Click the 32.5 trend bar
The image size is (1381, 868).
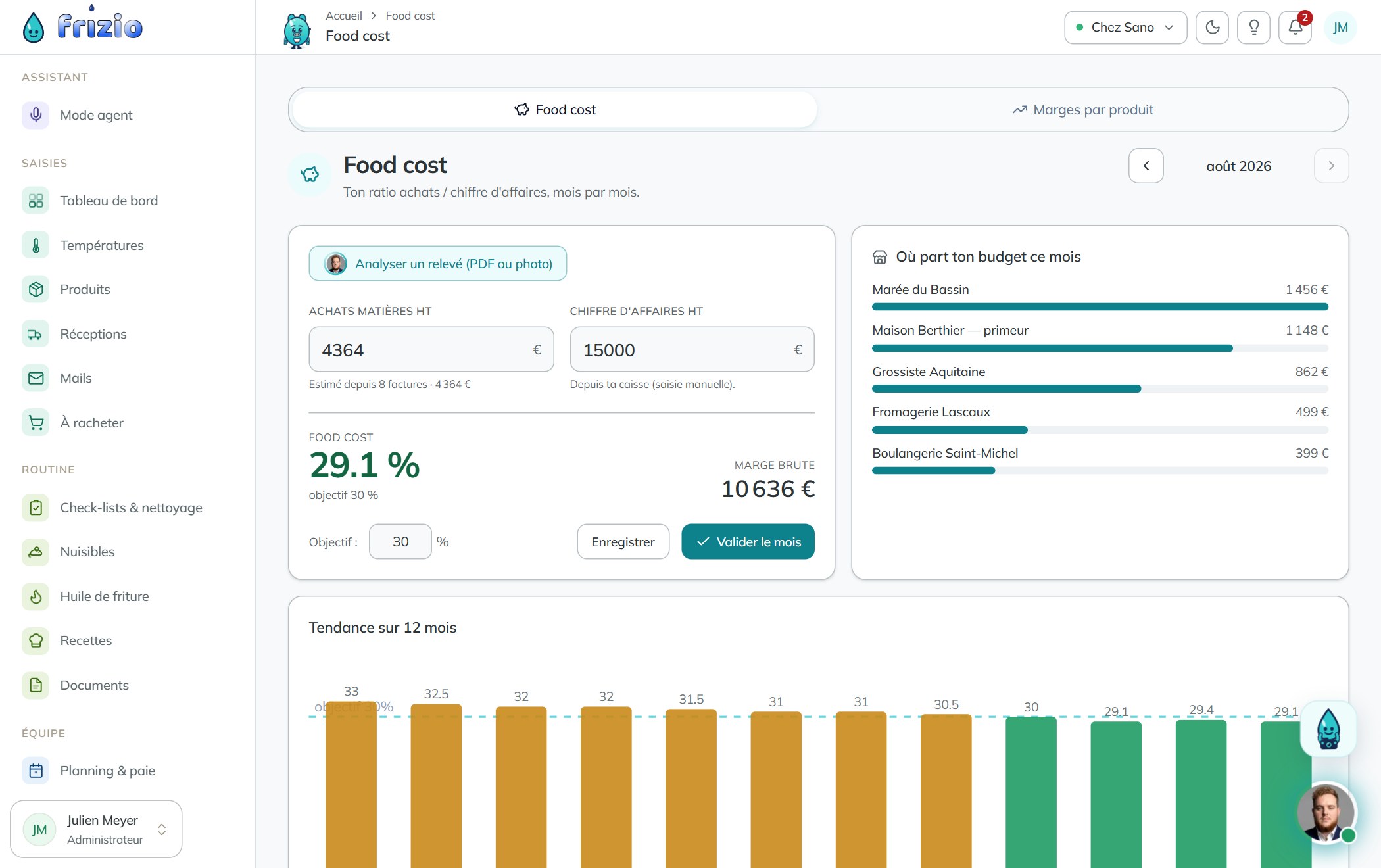pyautogui.click(x=436, y=786)
